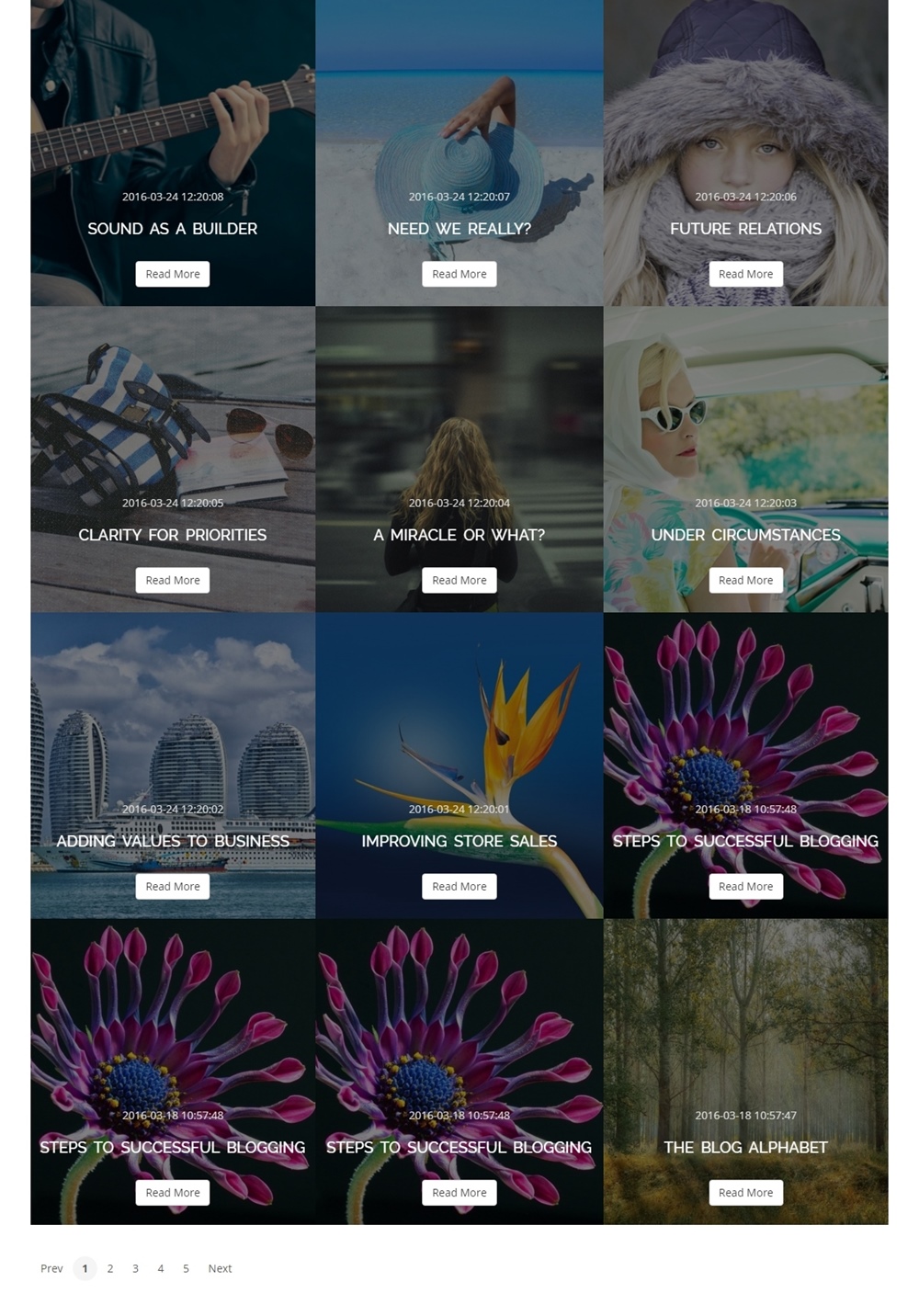Click the Next pagination link

coord(220,1268)
